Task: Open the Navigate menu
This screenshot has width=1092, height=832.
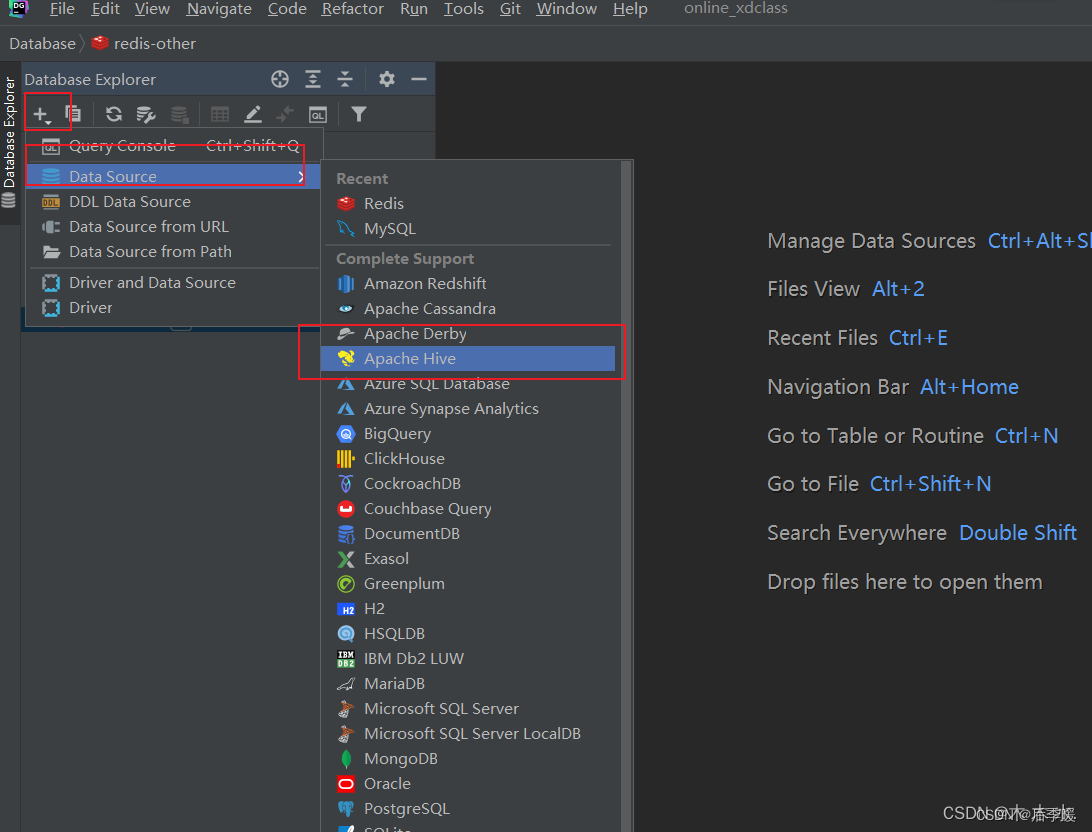Action: coord(219,9)
